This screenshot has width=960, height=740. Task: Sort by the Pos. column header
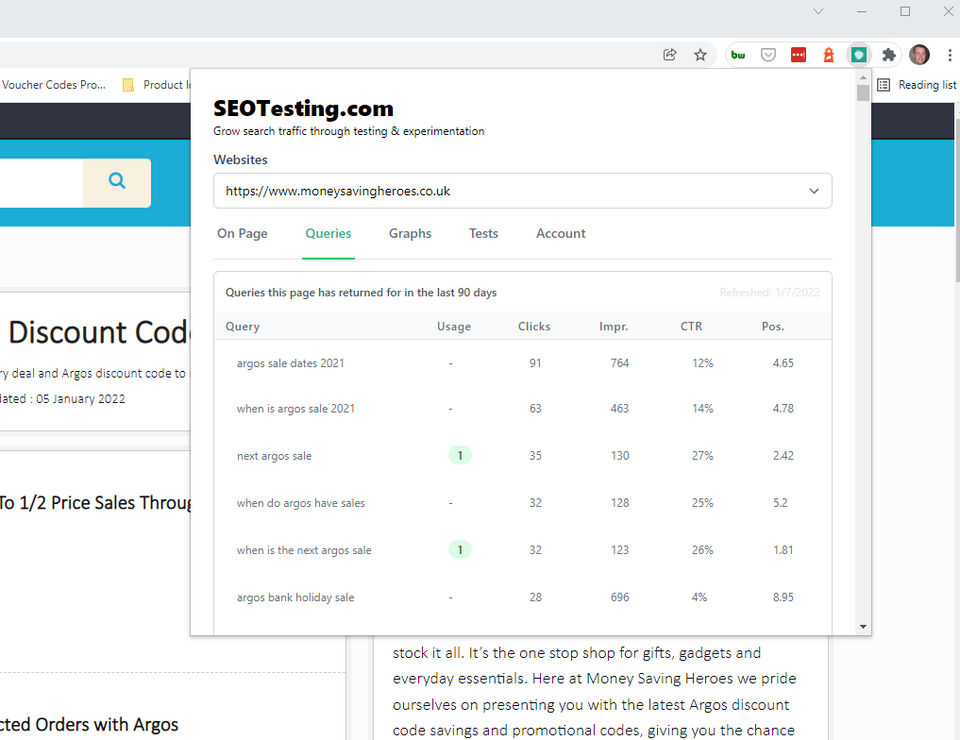pos(773,326)
